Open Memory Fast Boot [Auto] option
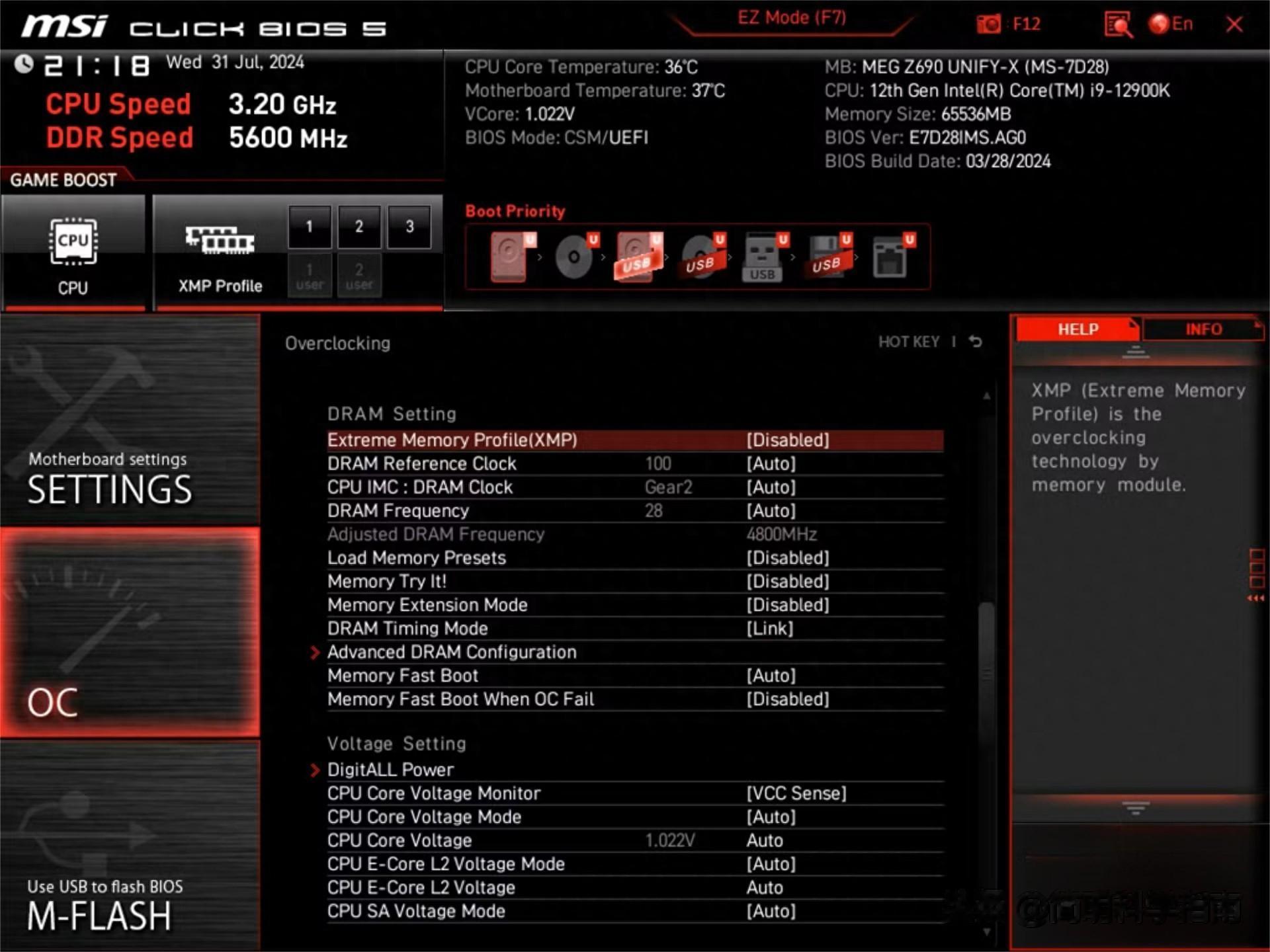This screenshot has width=1270, height=952. [x=635, y=676]
